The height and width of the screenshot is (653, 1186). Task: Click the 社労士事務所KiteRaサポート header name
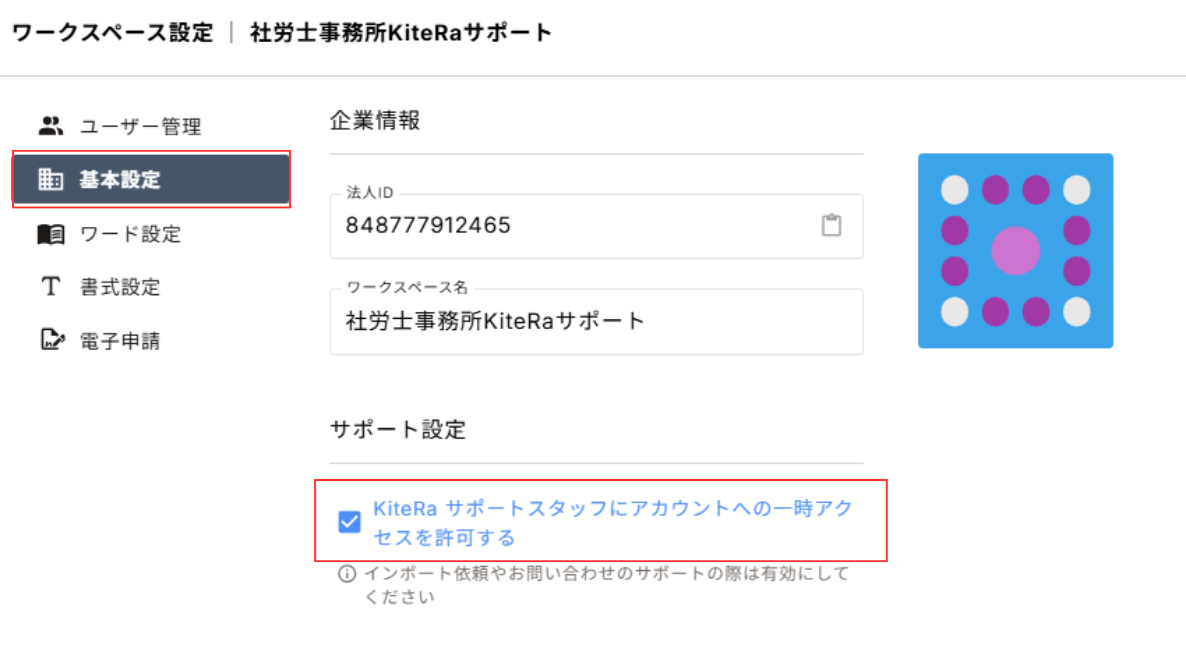click(x=400, y=33)
